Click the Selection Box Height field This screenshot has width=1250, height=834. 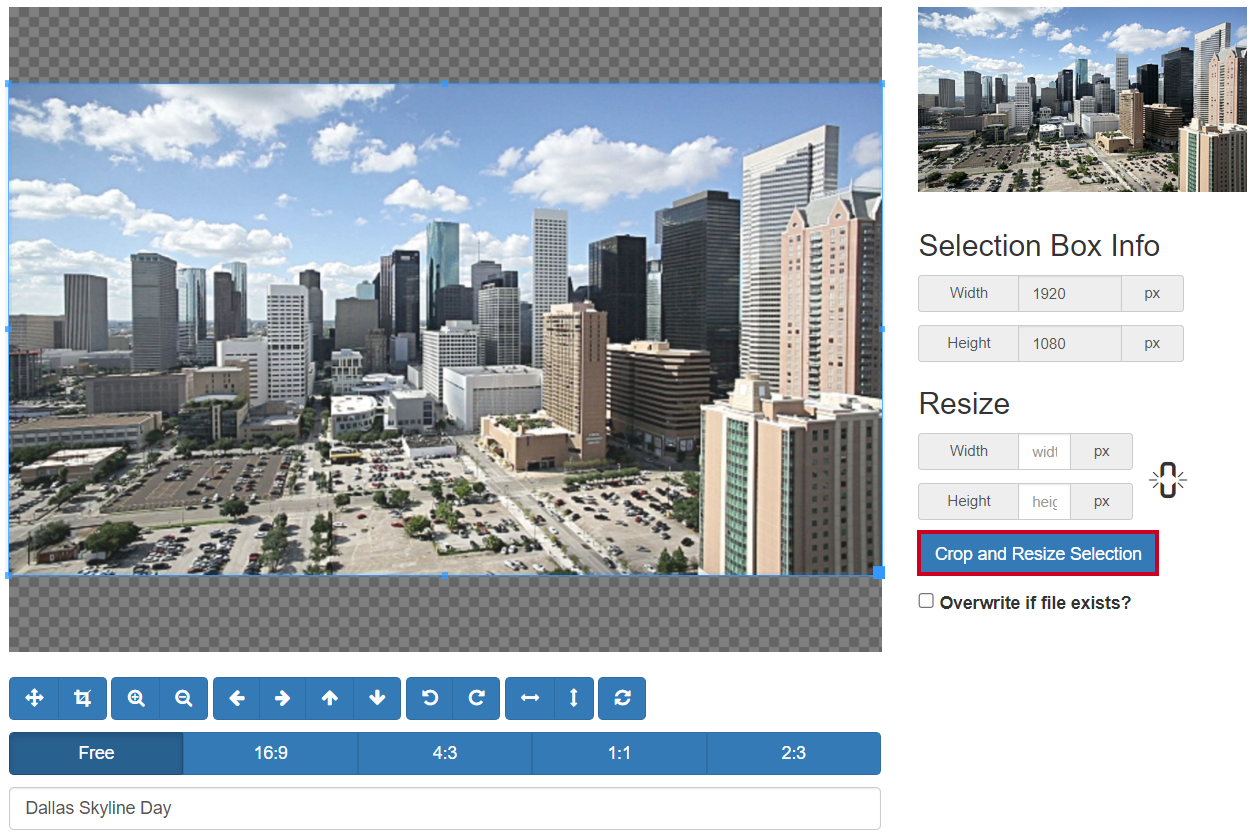click(1070, 343)
